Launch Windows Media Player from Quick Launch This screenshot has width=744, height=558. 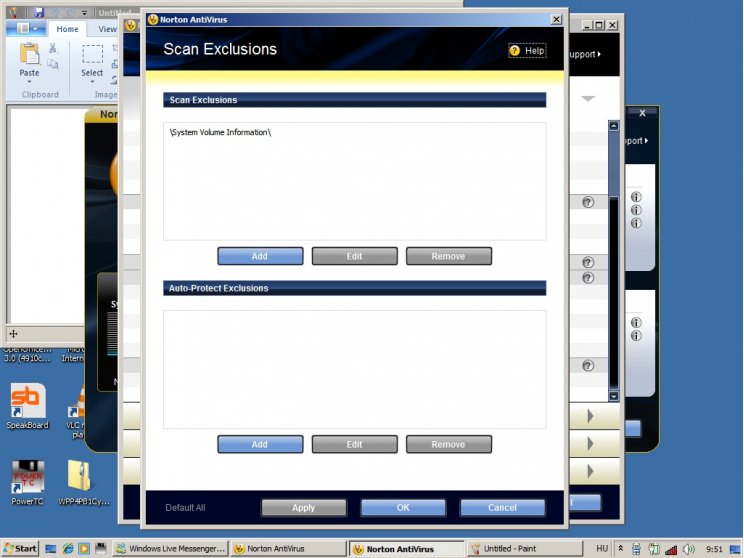(x=84, y=549)
